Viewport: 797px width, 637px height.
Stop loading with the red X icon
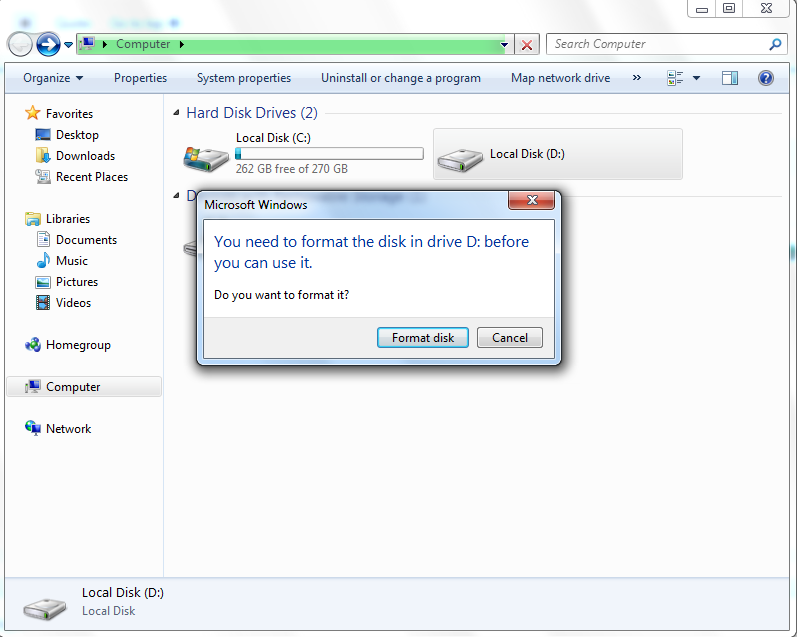[x=527, y=45]
